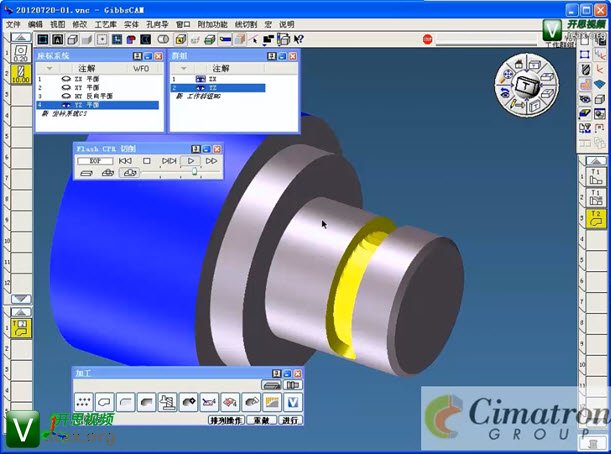Select tool tile 2 labeled 10.00
The width and height of the screenshot is (611, 454).
(21, 74)
